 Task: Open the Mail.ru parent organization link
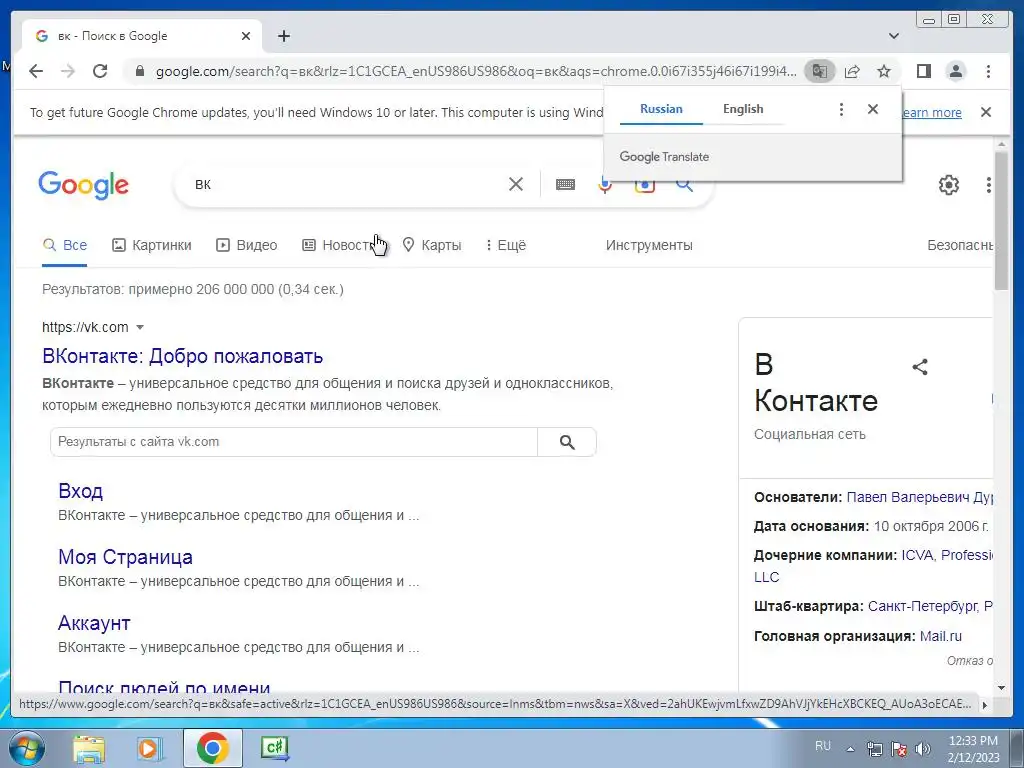tap(940, 636)
